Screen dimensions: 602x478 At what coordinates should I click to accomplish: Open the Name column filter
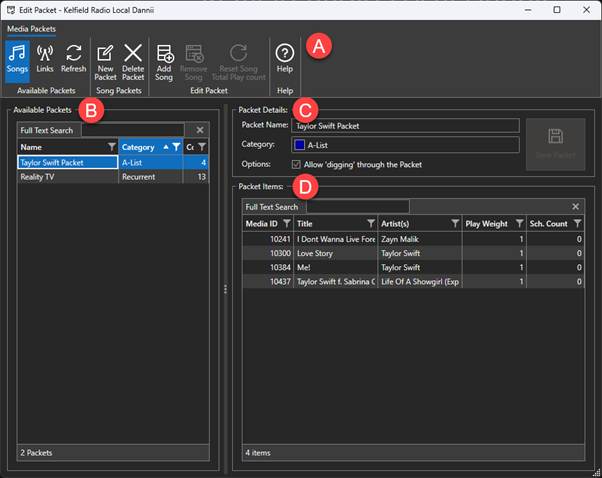pos(110,147)
